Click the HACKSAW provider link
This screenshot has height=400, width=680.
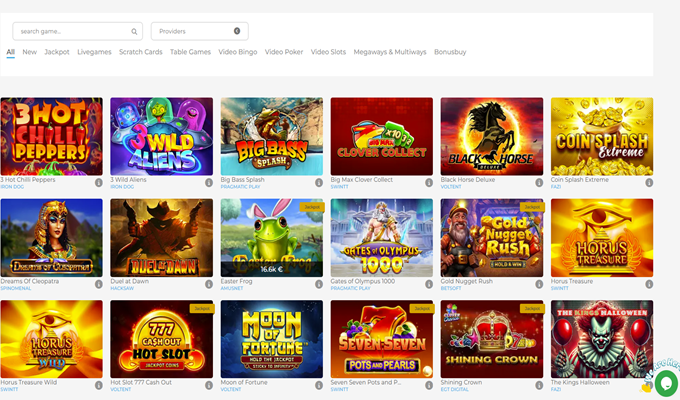(123, 287)
